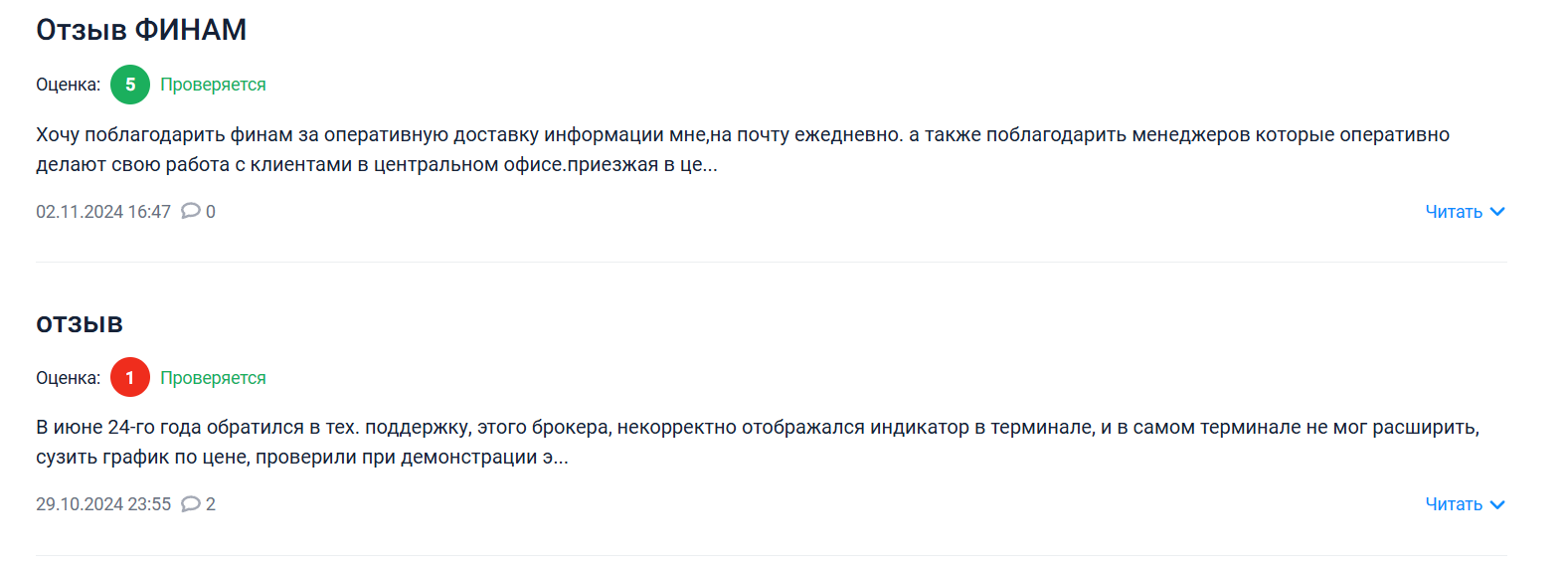
Task: Click the "Проверяется" status beside the 5 rating
Action: click(x=213, y=85)
